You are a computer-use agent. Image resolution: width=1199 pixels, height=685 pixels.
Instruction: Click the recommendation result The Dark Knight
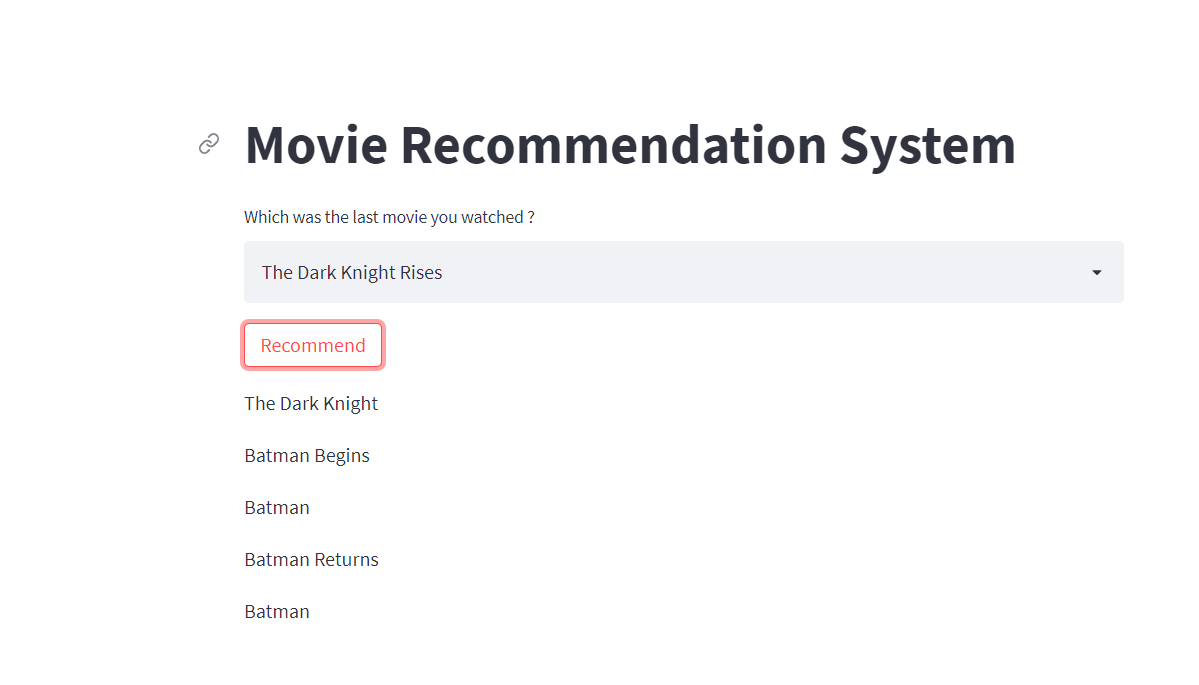pyautogui.click(x=311, y=403)
